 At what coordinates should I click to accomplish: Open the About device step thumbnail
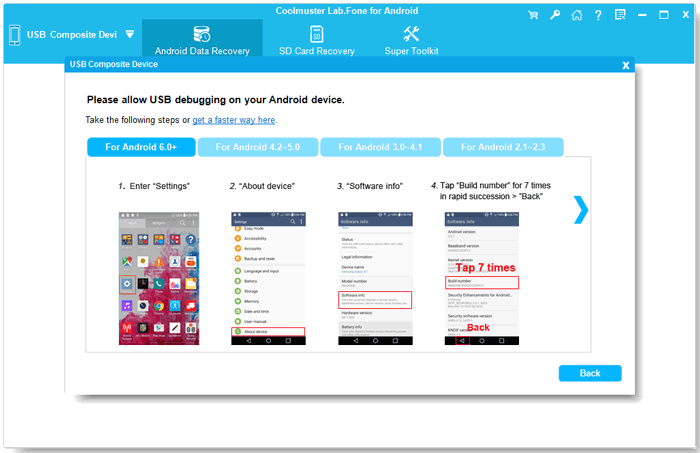(268, 278)
